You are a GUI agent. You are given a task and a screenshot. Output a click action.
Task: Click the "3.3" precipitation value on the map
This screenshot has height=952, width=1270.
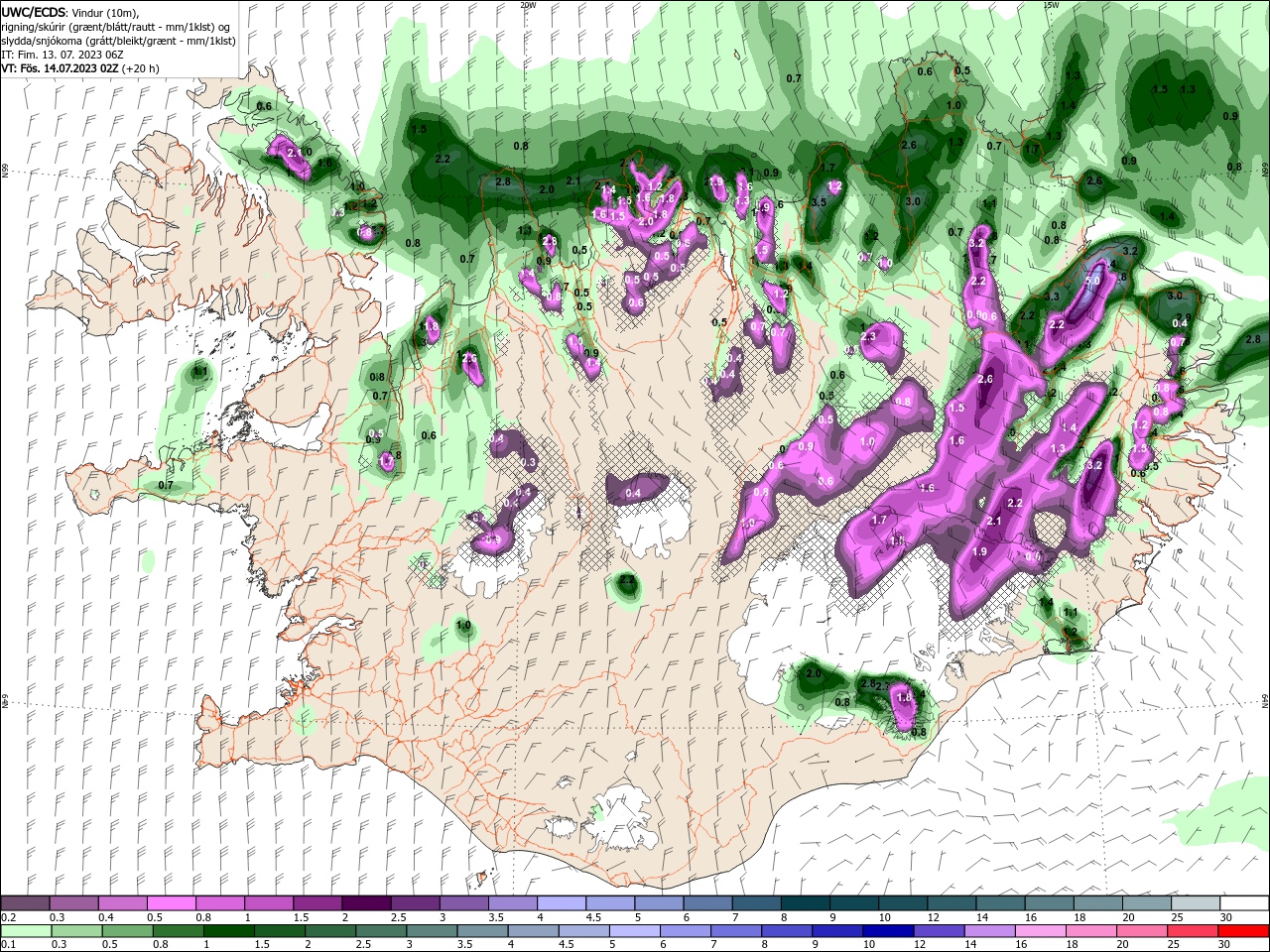(x=1052, y=297)
